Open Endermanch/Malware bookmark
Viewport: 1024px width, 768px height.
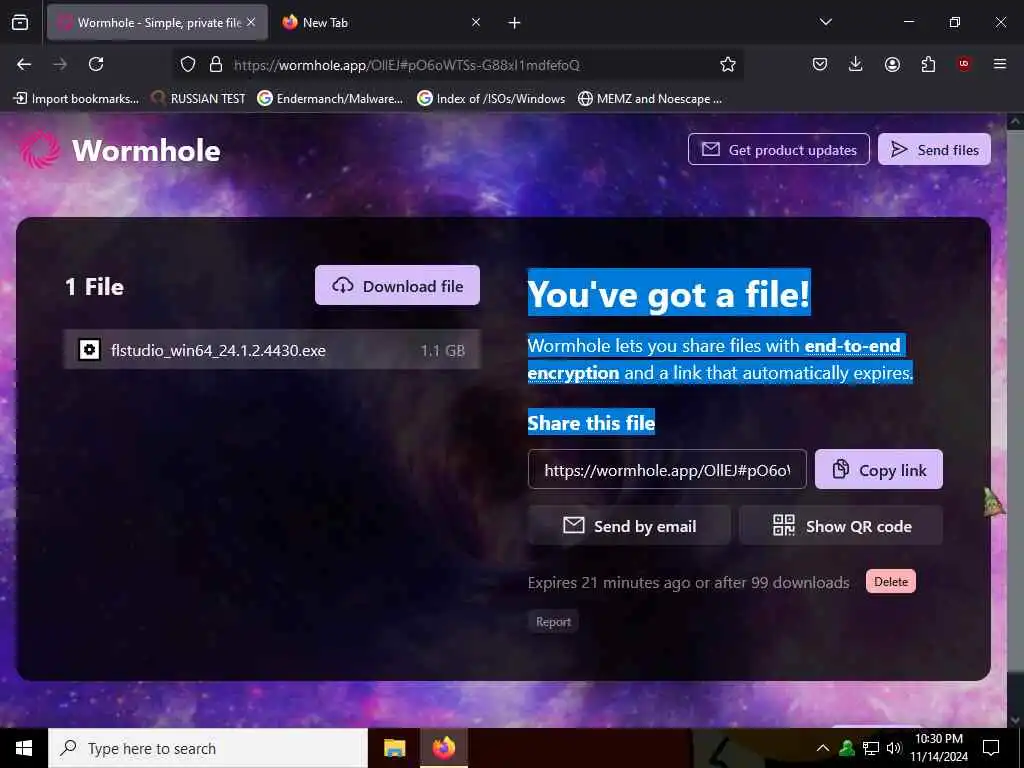(330, 99)
